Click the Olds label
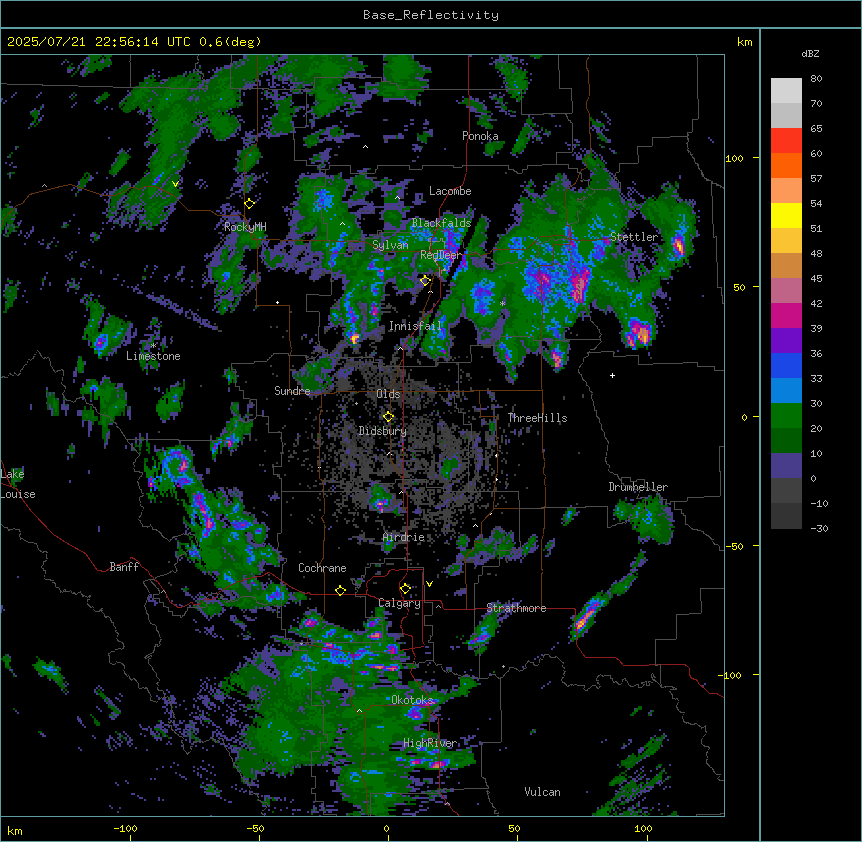This screenshot has height=842, width=862. pos(388,394)
